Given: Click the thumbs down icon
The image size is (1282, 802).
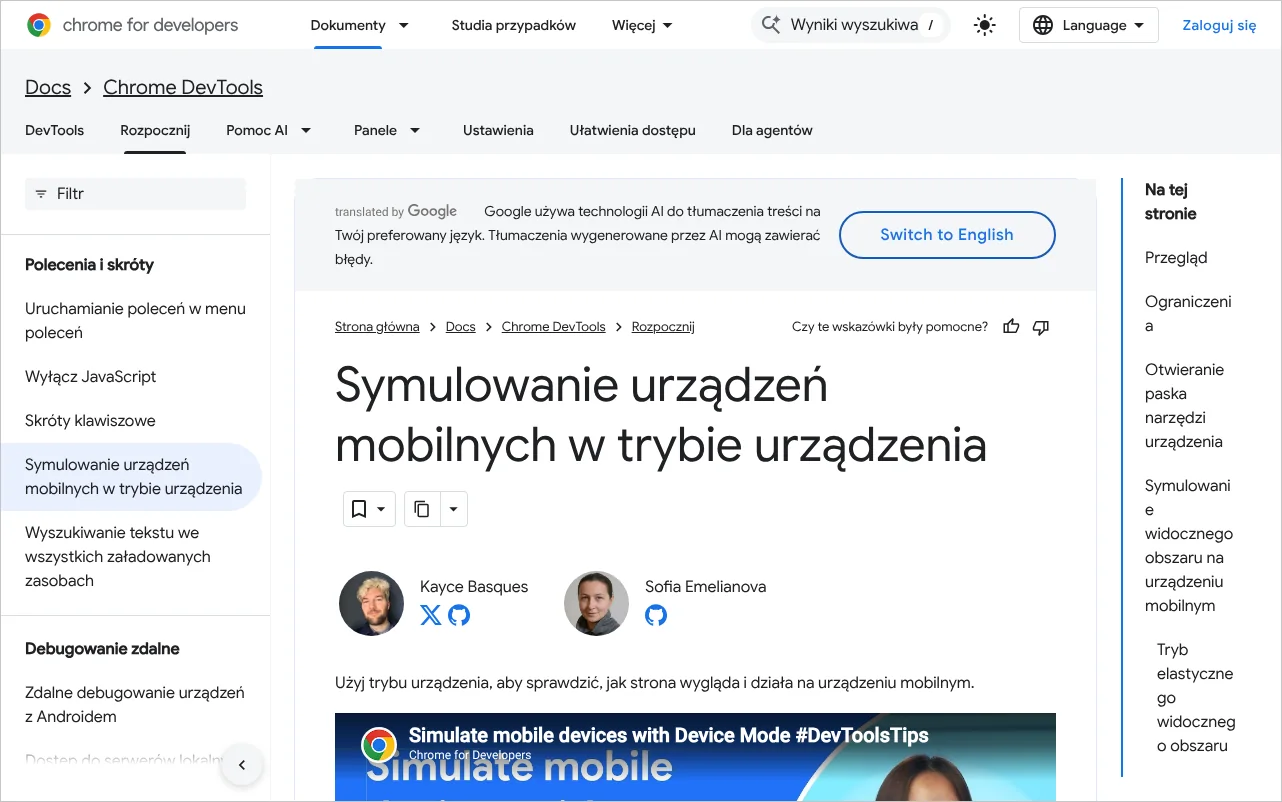Looking at the screenshot, I should tap(1041, 327).
